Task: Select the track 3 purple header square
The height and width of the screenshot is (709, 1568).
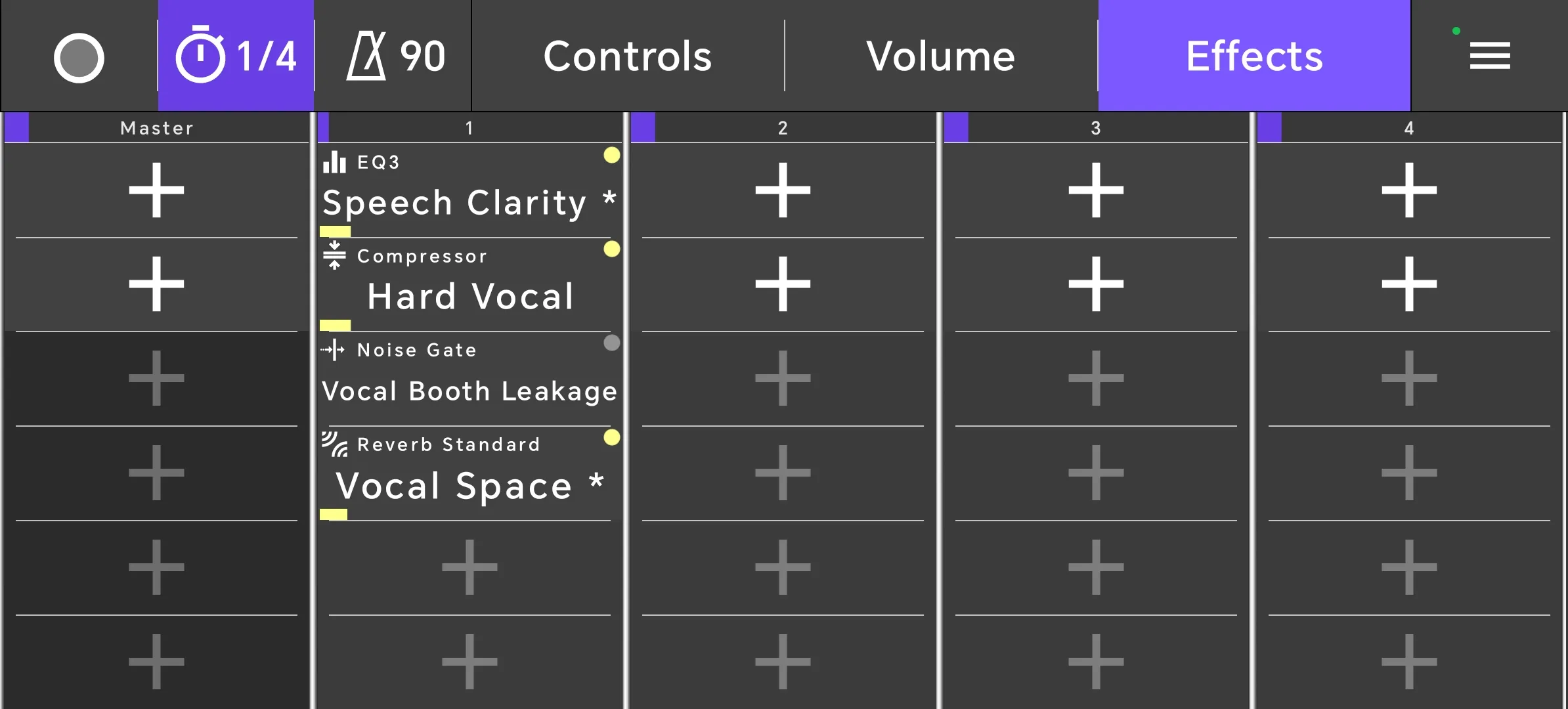Action: (956, 127)
